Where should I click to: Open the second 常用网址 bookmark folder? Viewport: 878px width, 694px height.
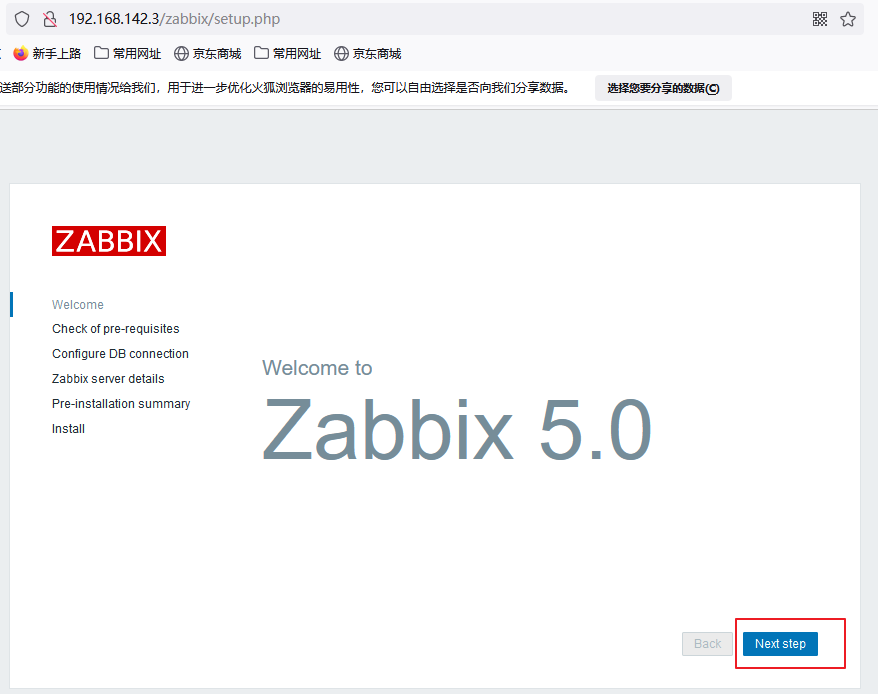288,54
